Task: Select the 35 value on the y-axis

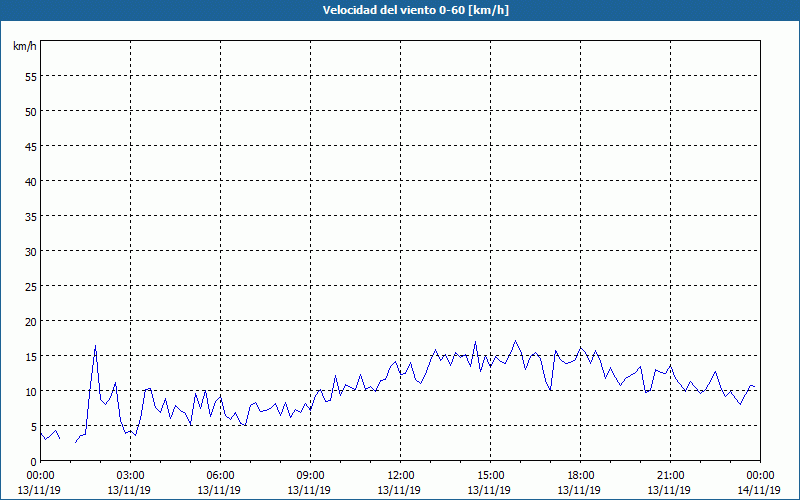Action: 31,217
